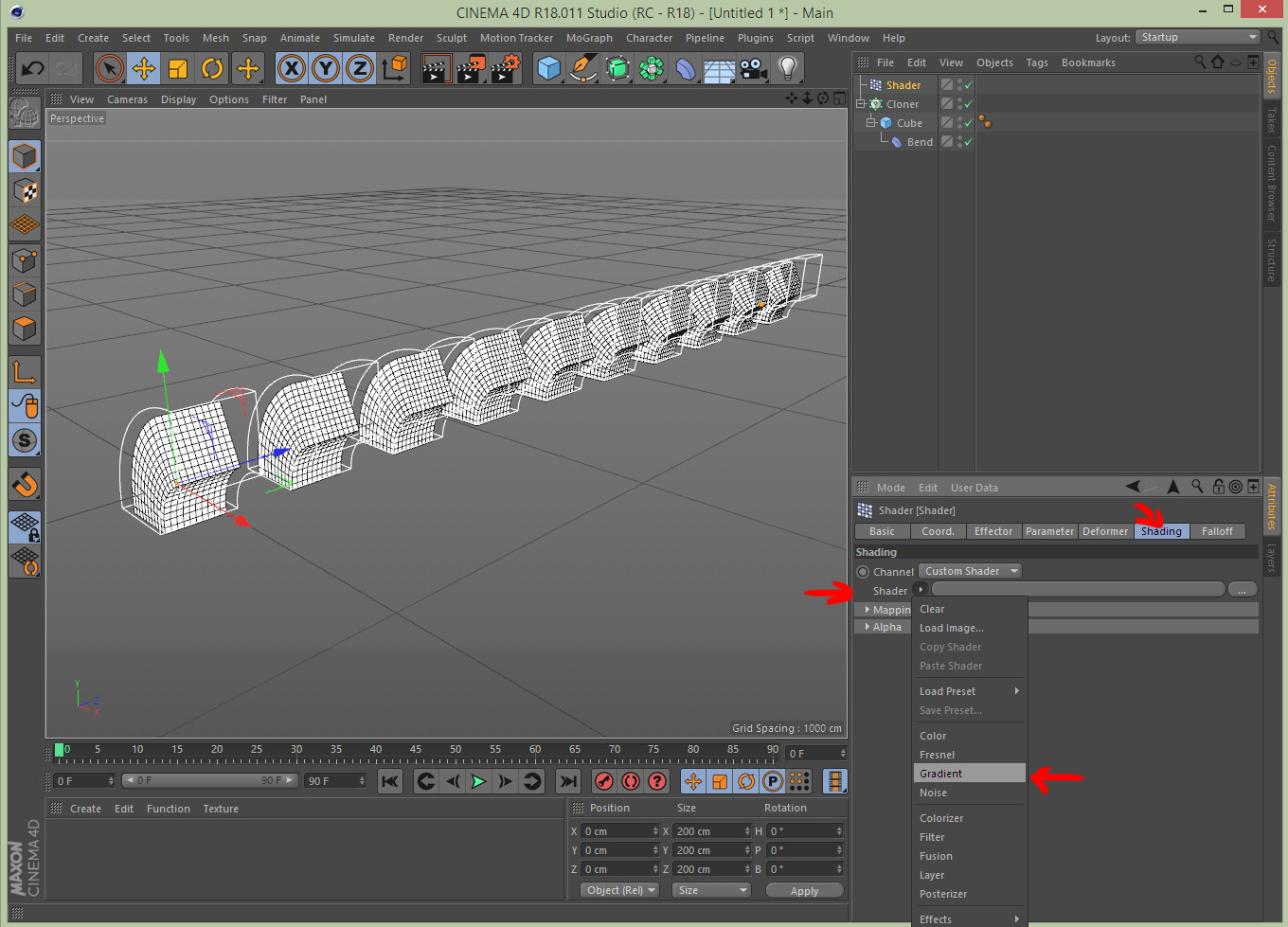
Task: Toggle Shader object enabled checkmark
Action: [x=968, y=85]
